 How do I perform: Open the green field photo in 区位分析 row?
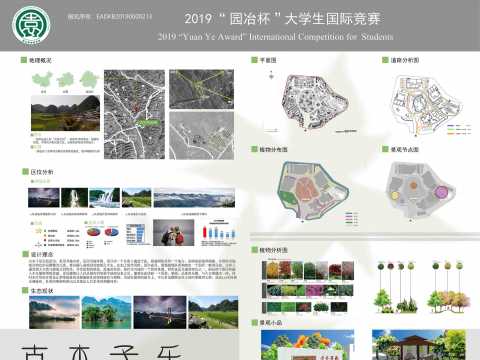(x=136, y=197)
